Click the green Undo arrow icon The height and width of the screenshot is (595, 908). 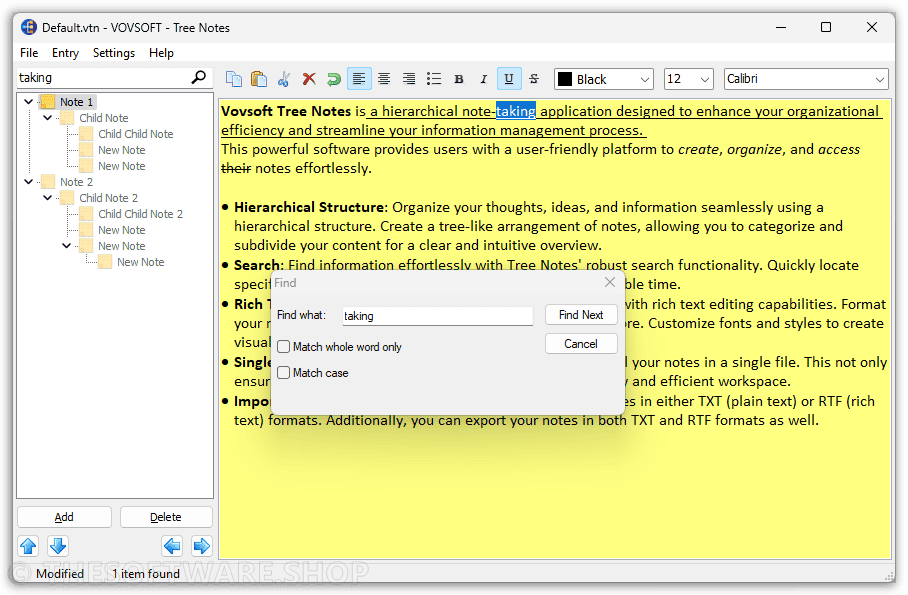[334, 79]
